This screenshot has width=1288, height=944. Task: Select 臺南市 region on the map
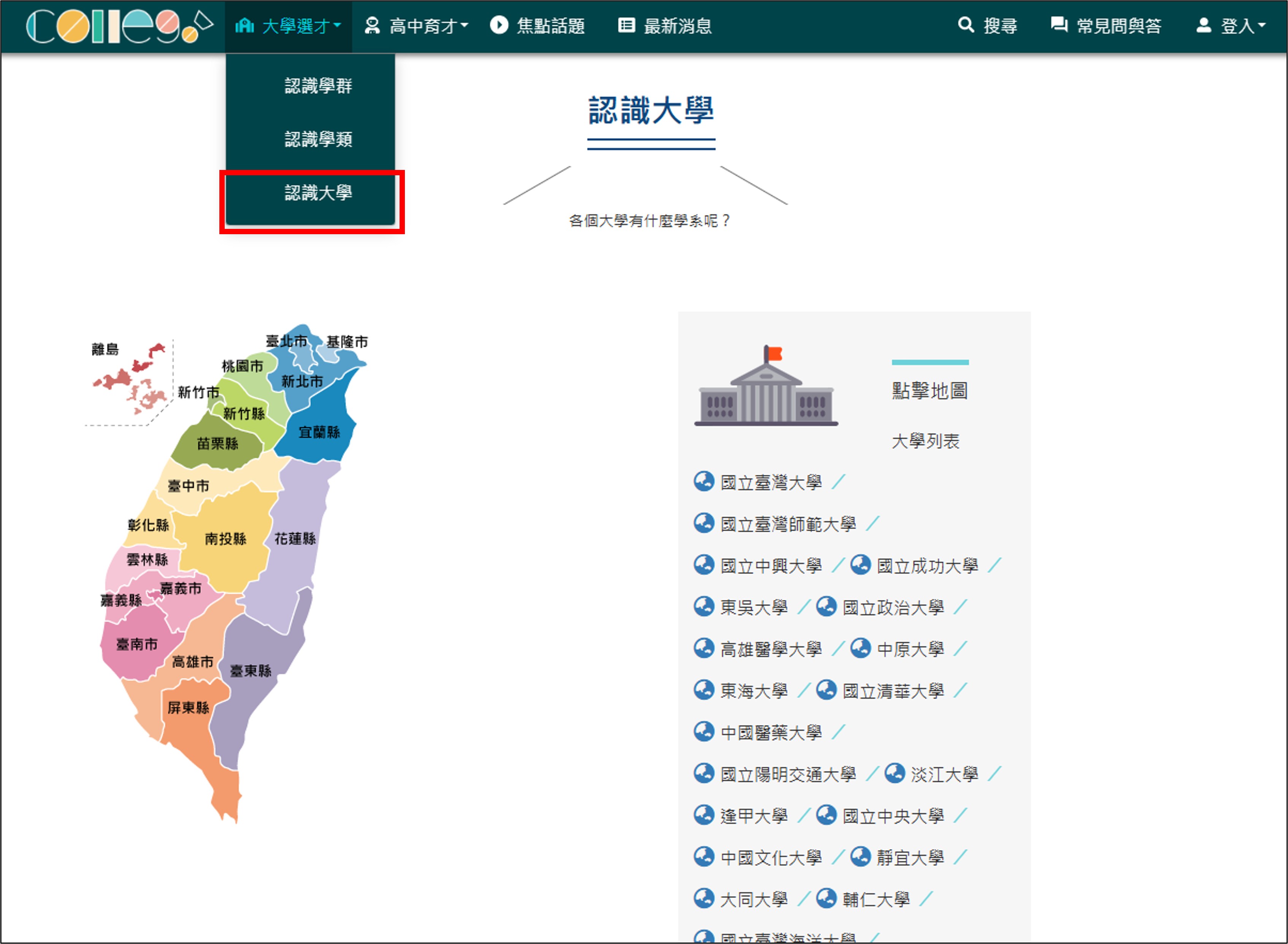pos(137,644)
